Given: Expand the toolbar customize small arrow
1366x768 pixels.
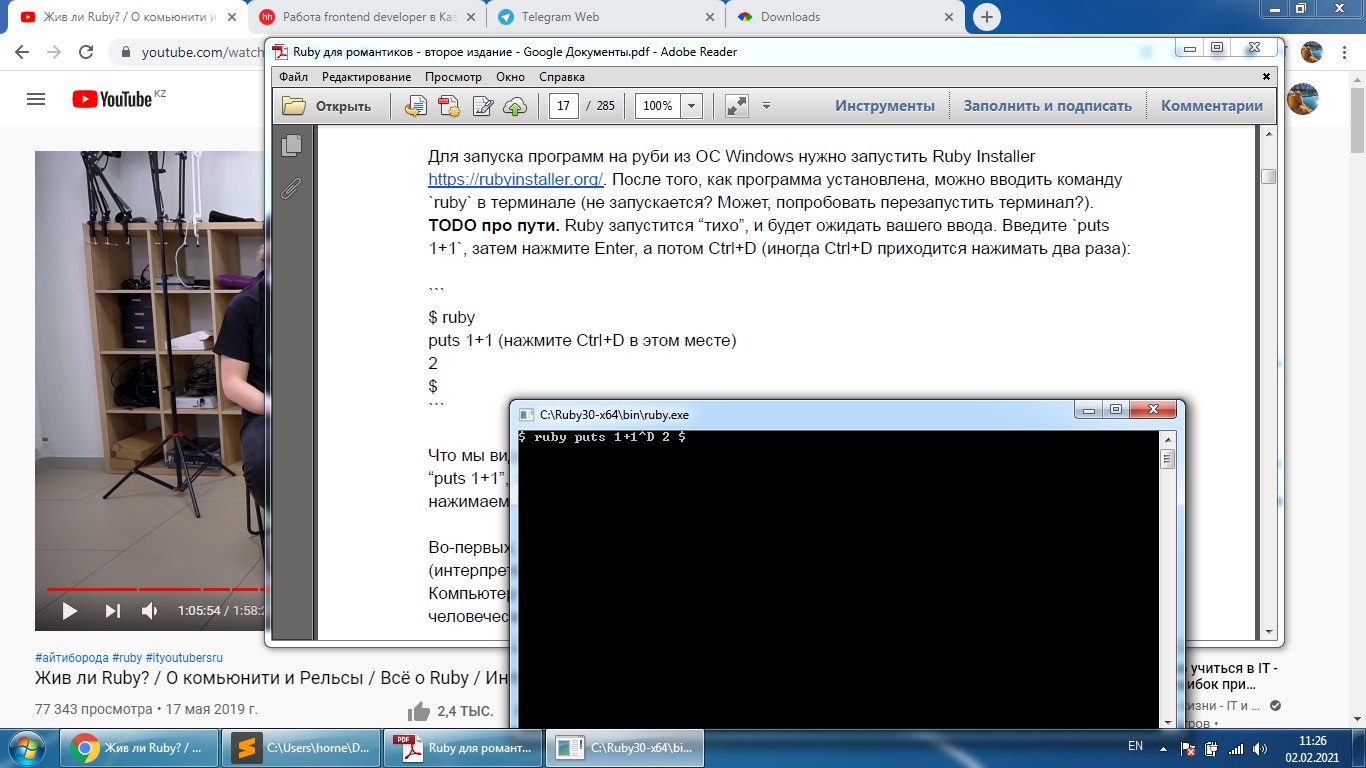Looking at the screenshot, I should coord(767,106).
